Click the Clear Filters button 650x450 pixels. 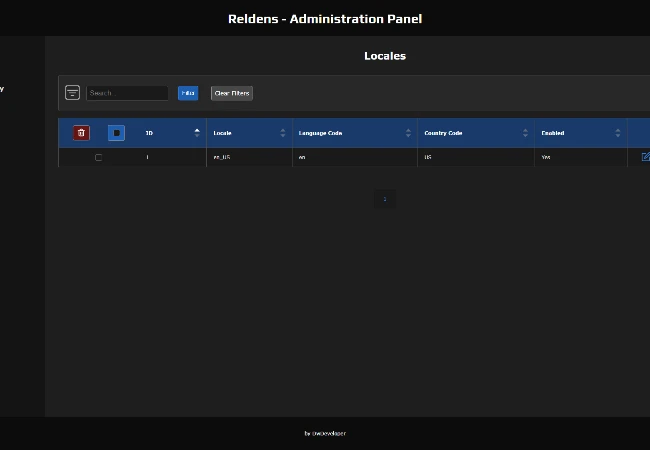click(x=232, y=93)
